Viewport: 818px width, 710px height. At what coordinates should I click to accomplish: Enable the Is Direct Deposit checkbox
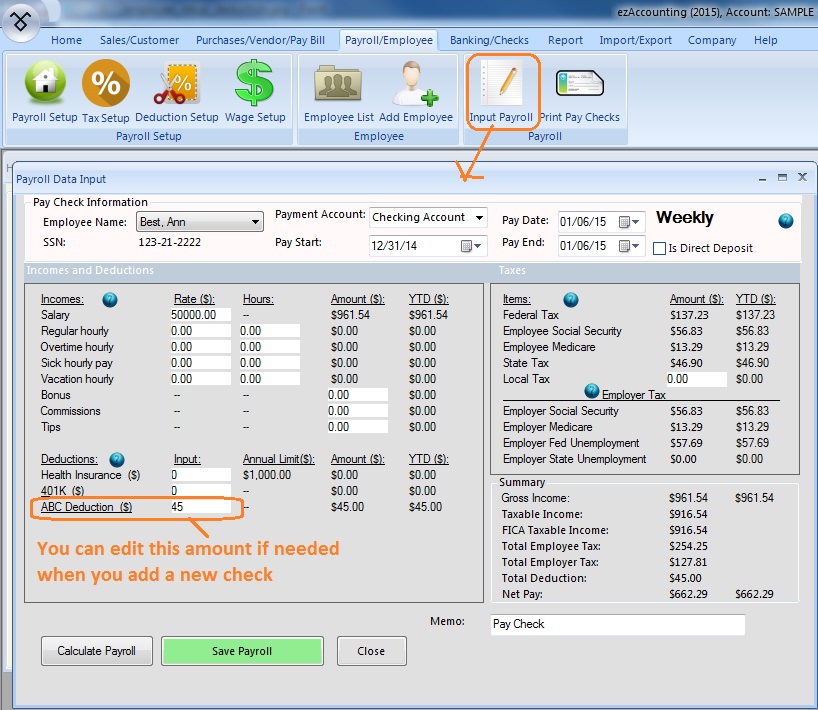(x=659, y=248)
